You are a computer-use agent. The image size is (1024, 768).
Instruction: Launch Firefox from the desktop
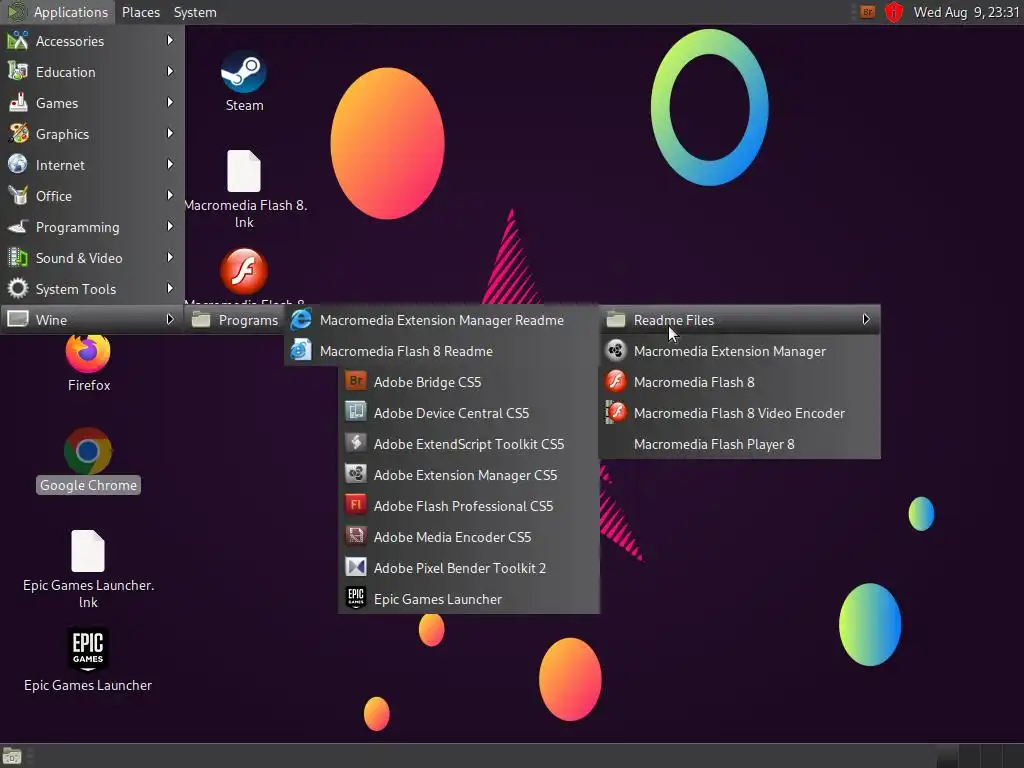(x=88, y=352)
